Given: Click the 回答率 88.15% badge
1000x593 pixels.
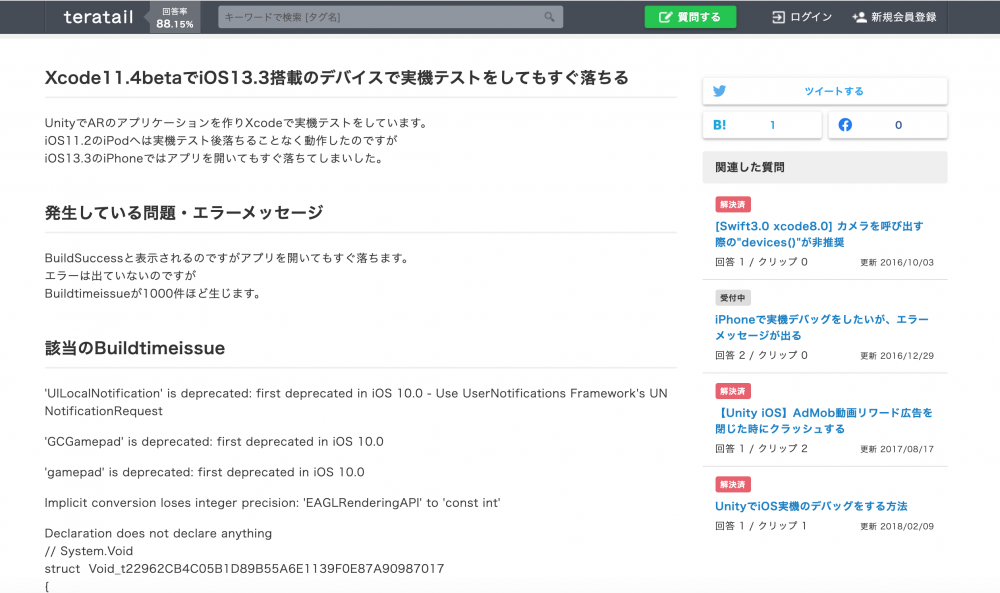Looking at the screenshot, I should click(x=175, y=18).
